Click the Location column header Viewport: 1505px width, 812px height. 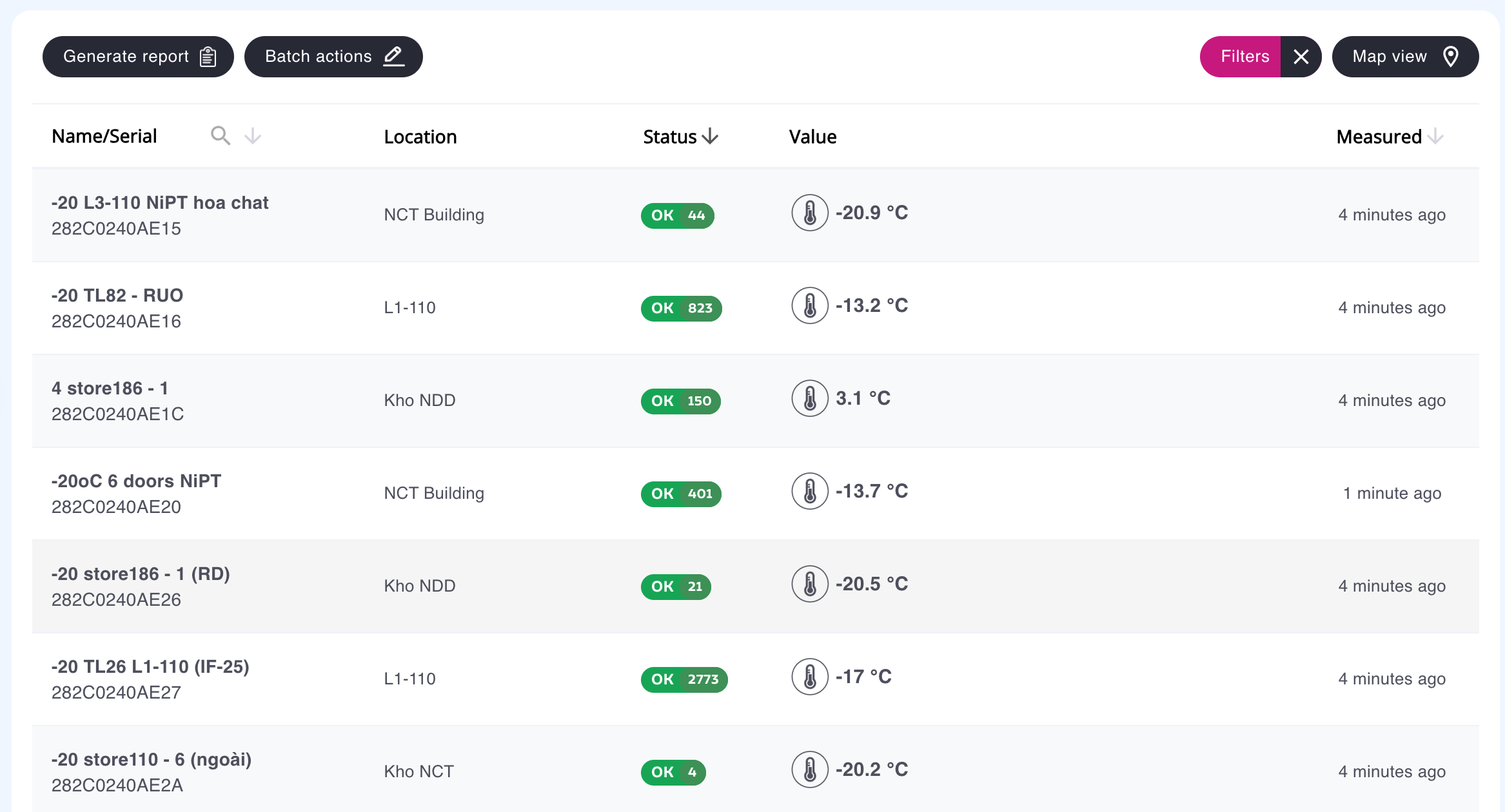(420, 137)
